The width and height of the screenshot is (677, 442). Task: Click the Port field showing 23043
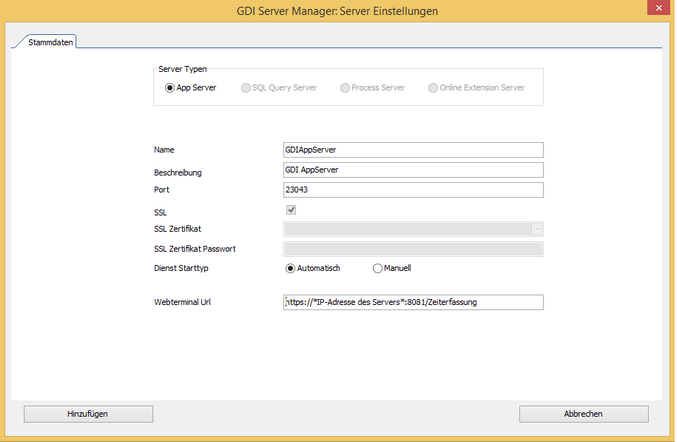pyautogui.click(x=413, y=190)
